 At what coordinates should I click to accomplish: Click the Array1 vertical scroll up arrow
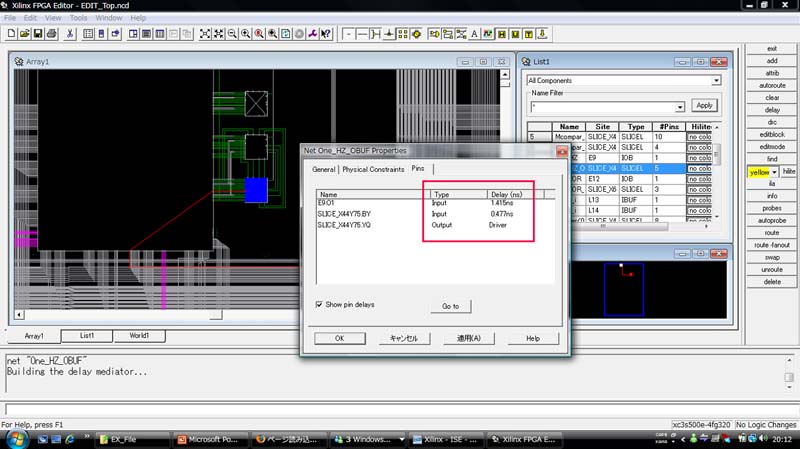coord(505,74)
